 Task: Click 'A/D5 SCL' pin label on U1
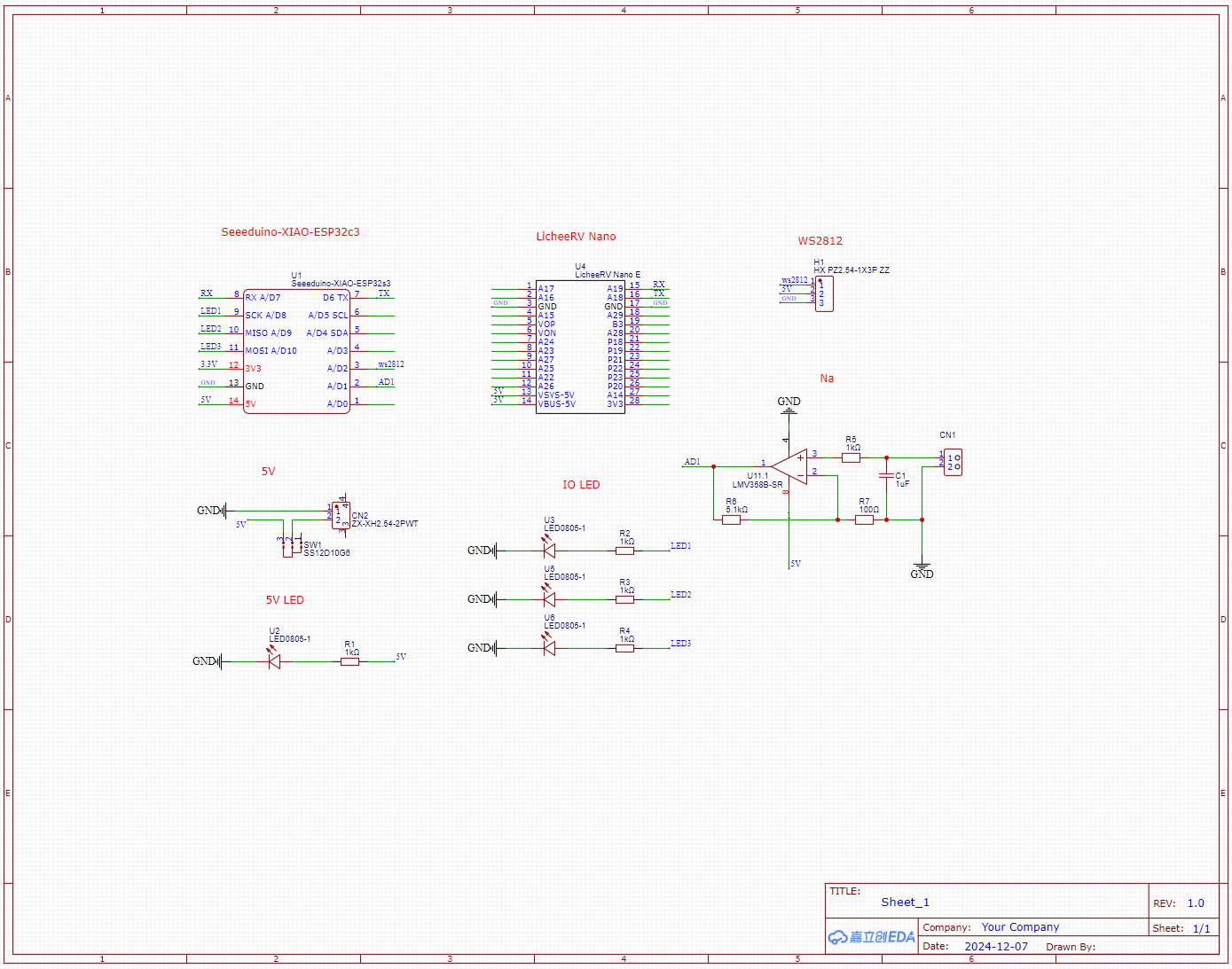pyautogui.click(x=328, y=316)
